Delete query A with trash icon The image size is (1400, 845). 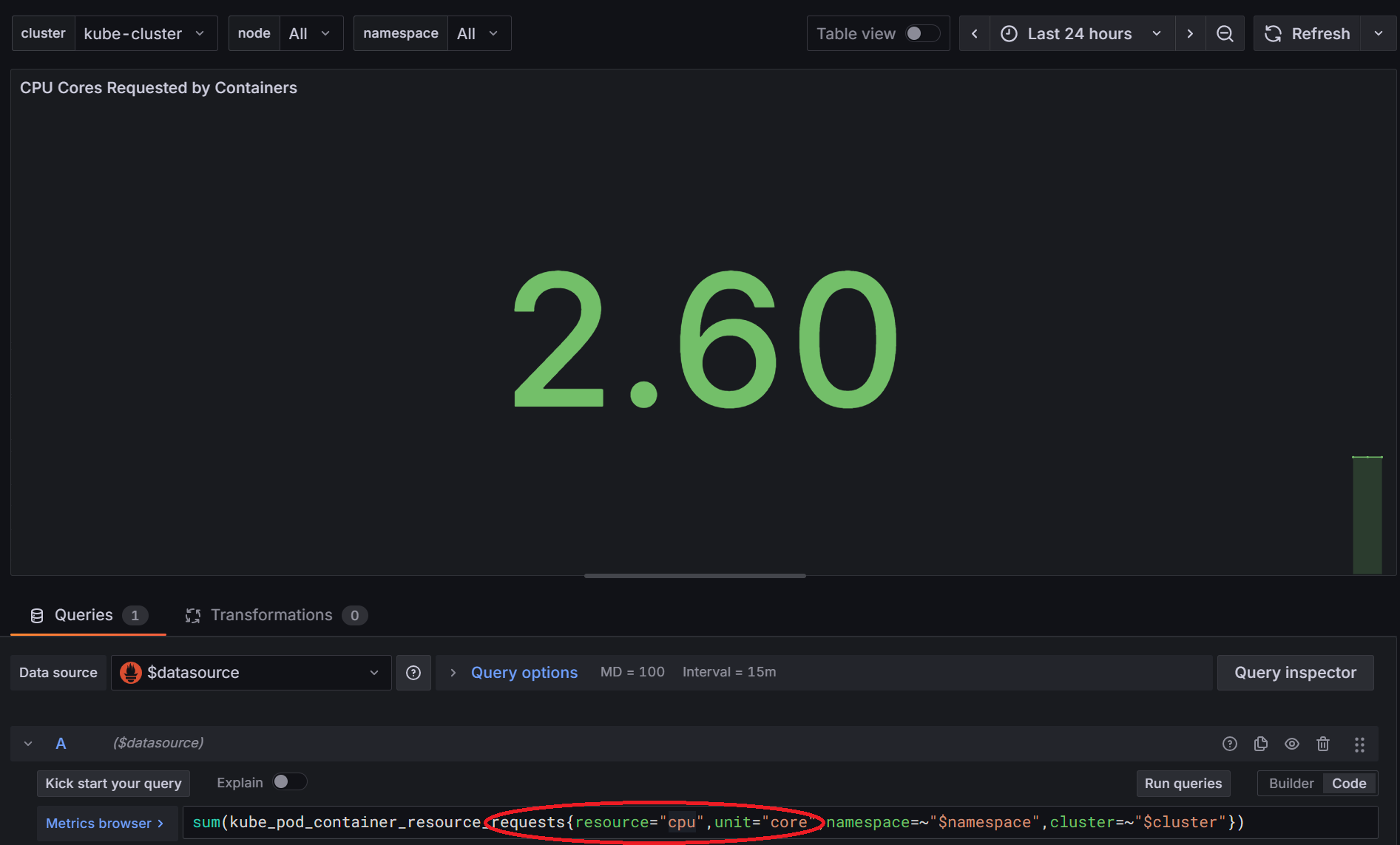[x=1323, y=744]
